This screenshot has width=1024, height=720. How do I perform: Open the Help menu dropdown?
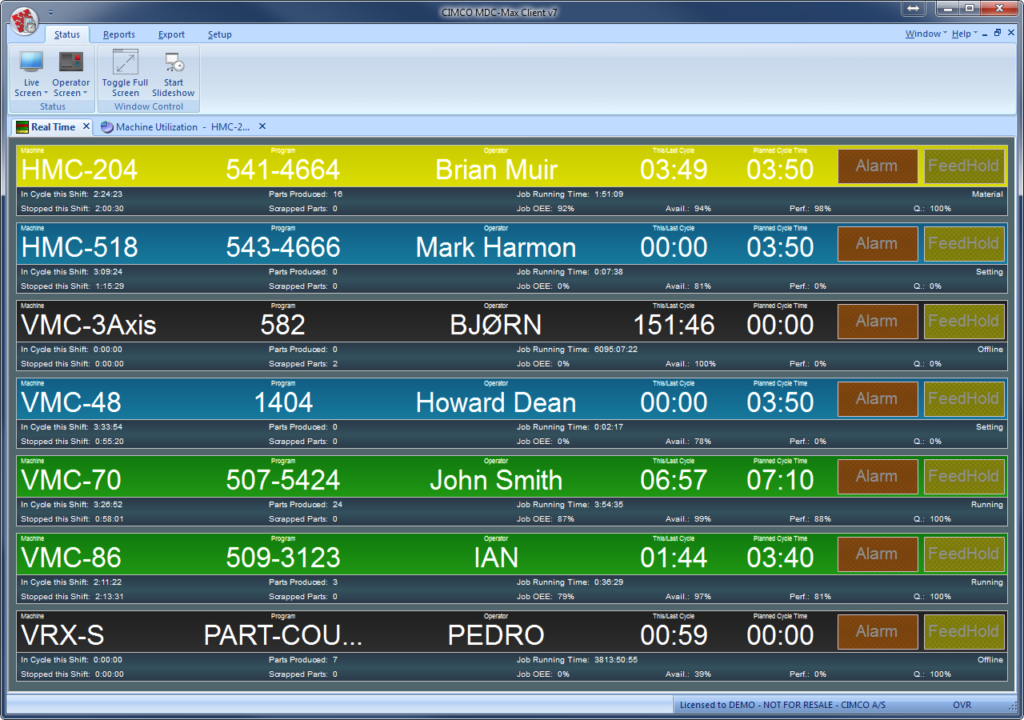(x=964, y=34)
